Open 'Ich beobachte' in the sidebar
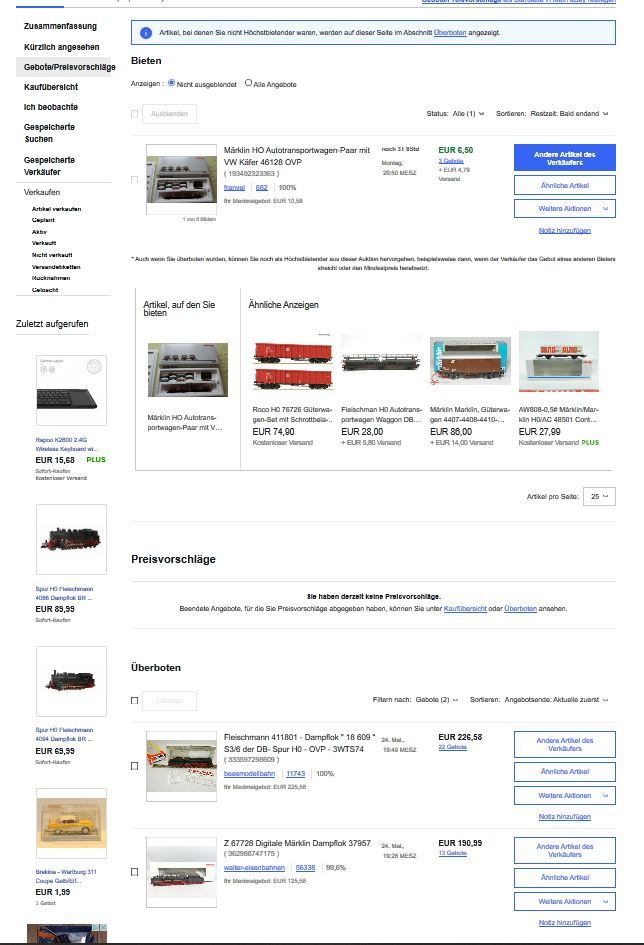 (51, 107)
